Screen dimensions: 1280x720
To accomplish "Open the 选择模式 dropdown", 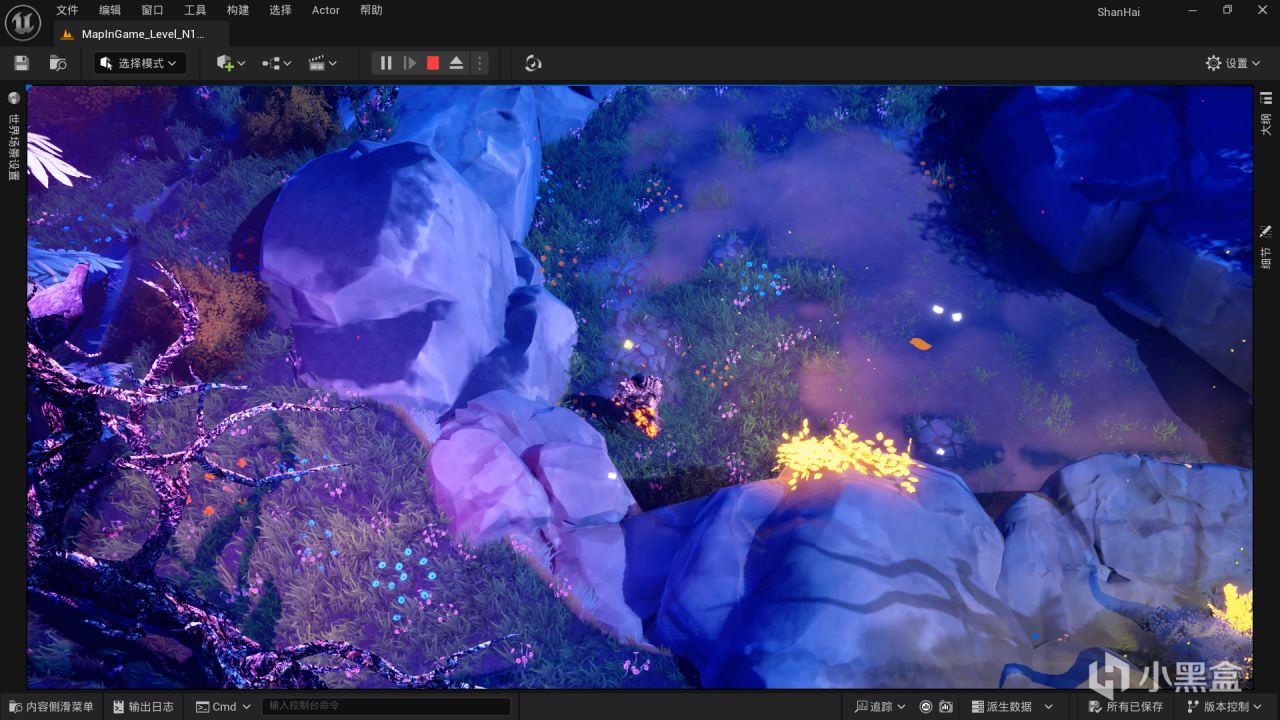I will (x=140, y=63).
